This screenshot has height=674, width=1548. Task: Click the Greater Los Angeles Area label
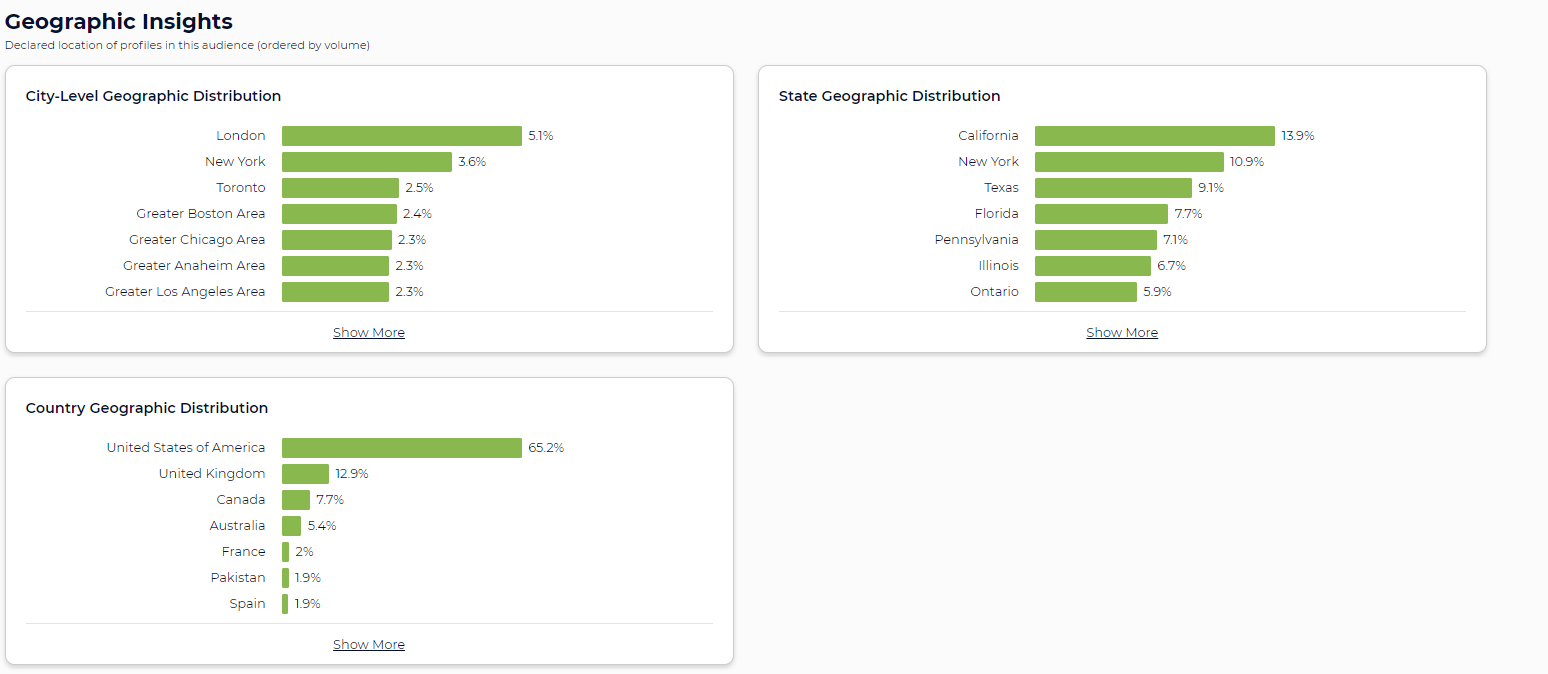click(x=185, y=291)
